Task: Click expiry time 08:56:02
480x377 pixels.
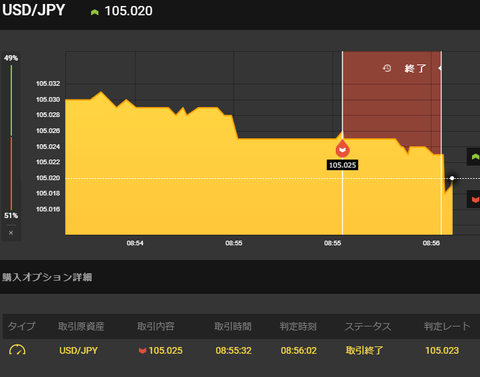Action: click(x=298, y=350)
